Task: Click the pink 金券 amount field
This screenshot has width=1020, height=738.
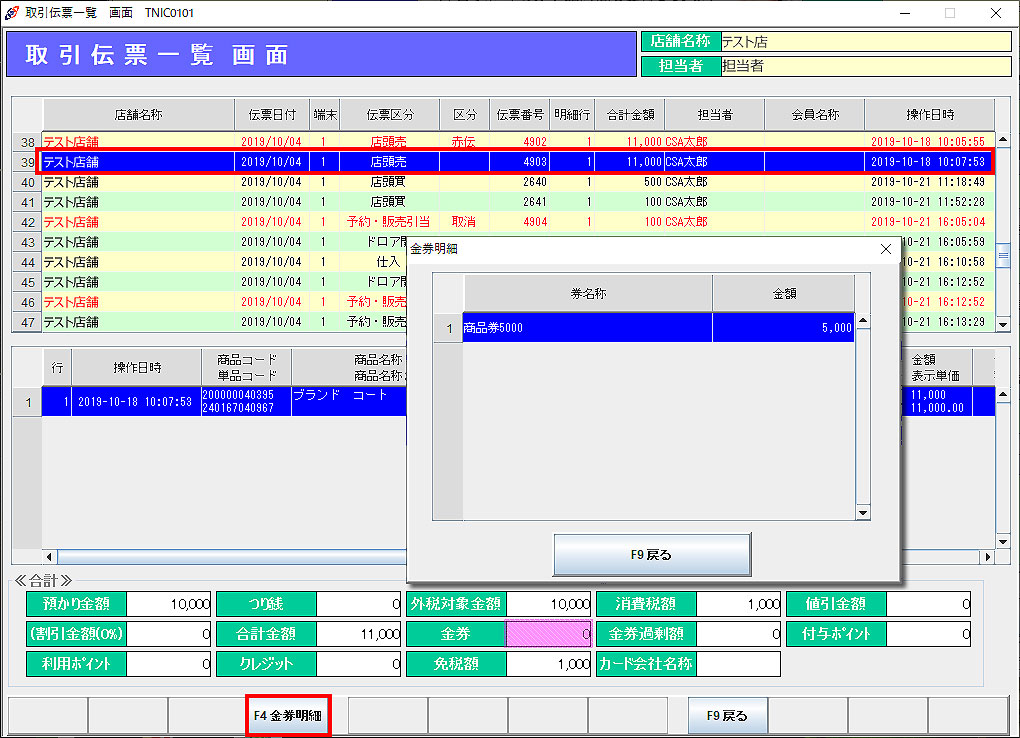Action: (x=549, y=634)
